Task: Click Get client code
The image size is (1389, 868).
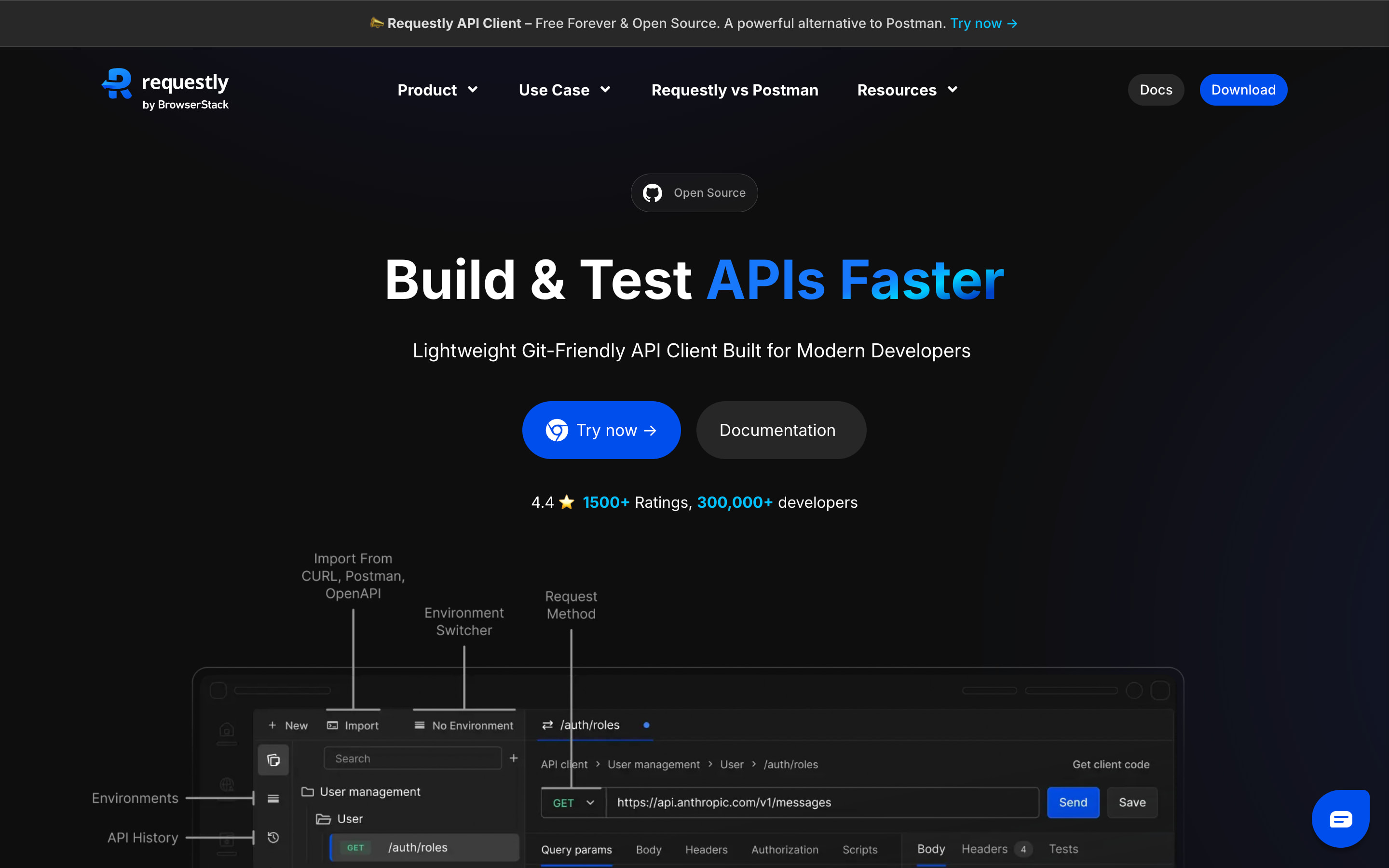Action: (1111, 764)
